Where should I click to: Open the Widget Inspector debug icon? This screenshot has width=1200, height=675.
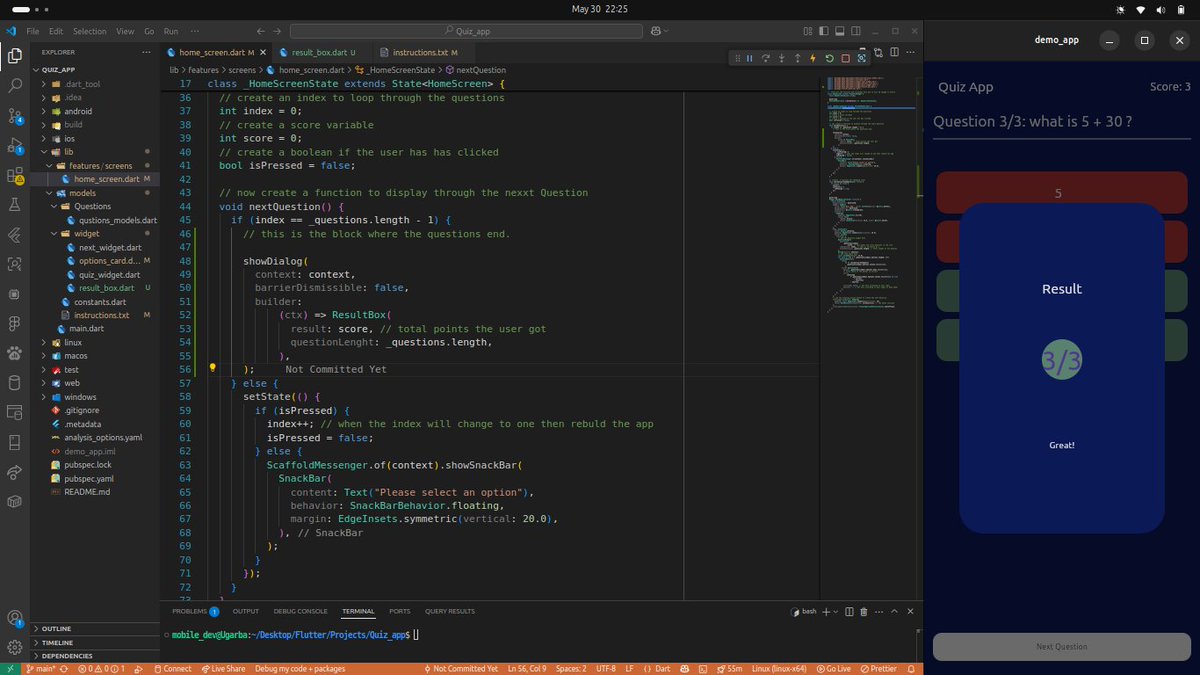tap(861, 58)
